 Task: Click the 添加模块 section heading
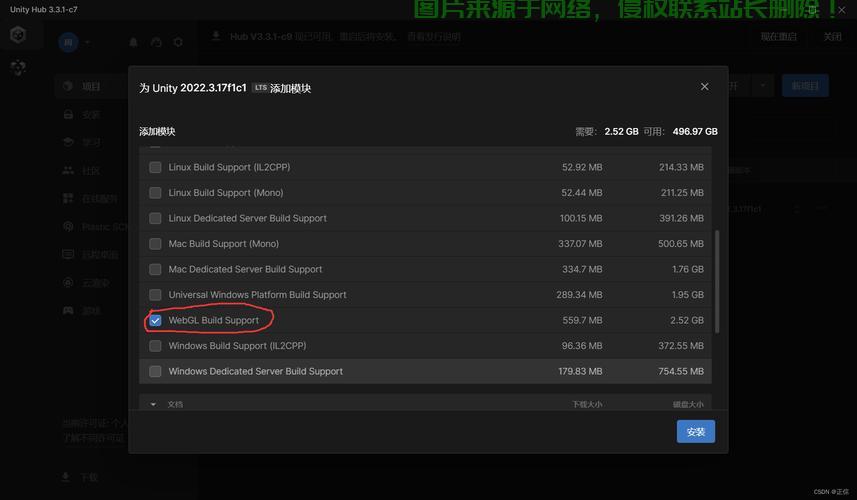pos(157,131)
